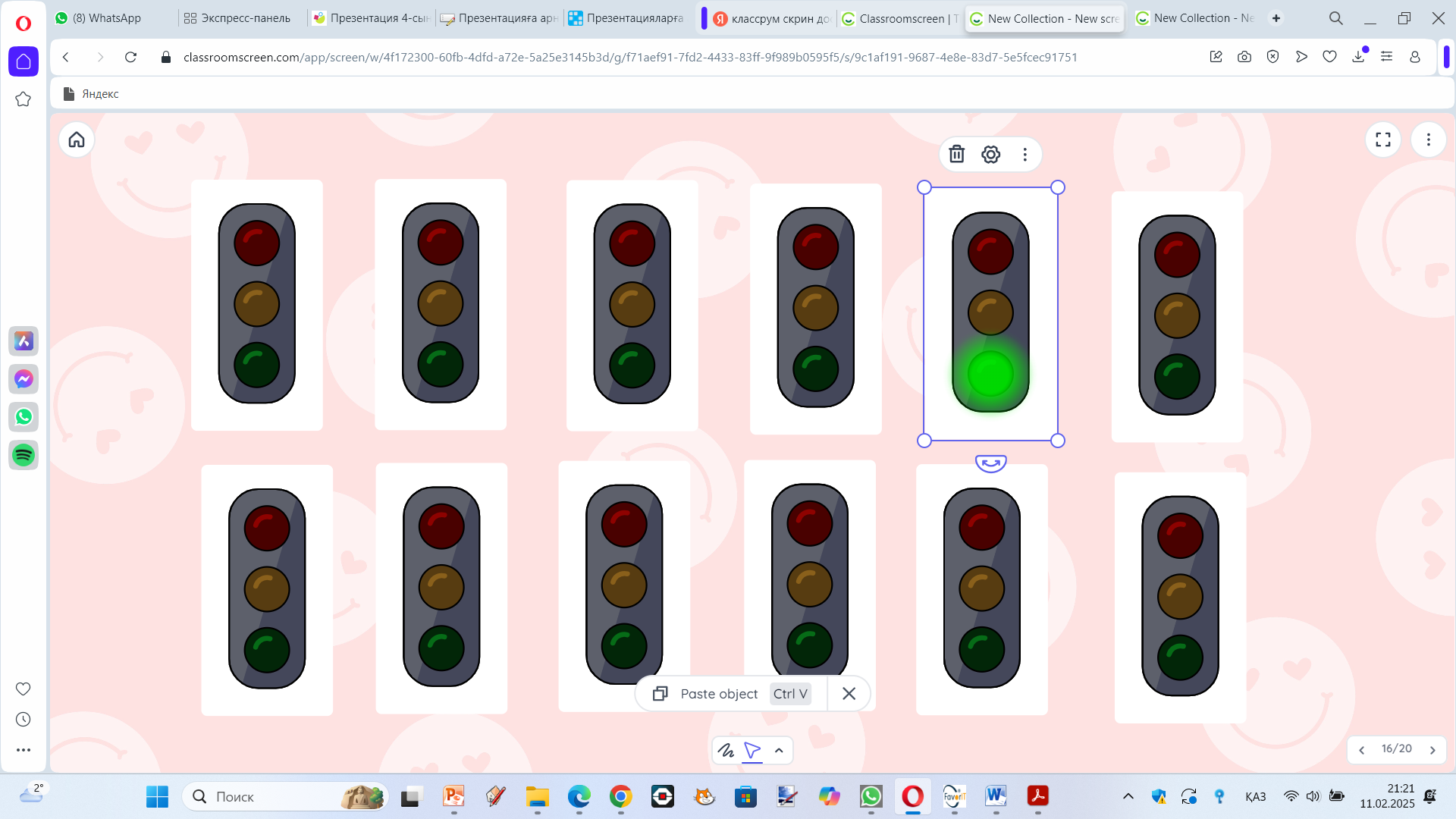The width and height of the screenshot is (1456, 819).
Task: Switch to WhatsApp browser tab
Action: (106, 18)
